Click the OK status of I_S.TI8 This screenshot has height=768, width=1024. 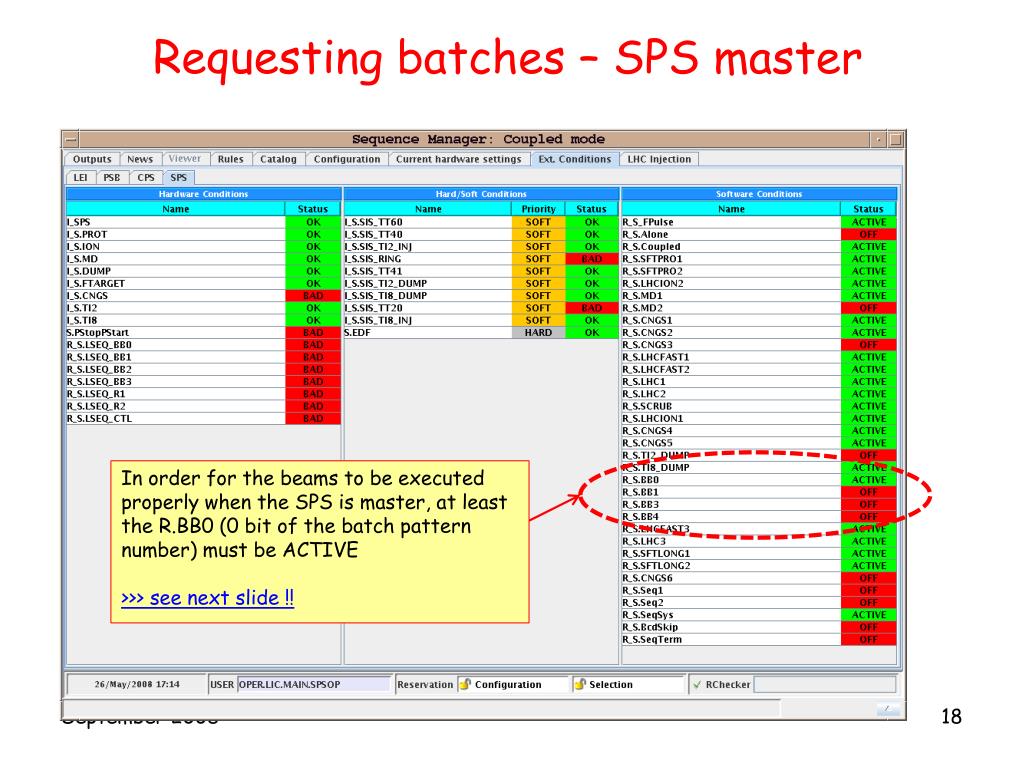point(313,320)
